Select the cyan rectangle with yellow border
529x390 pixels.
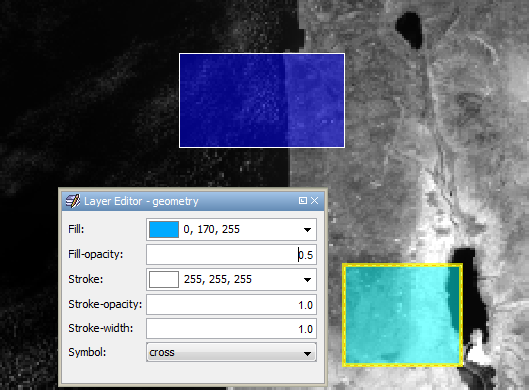[402, 315]
